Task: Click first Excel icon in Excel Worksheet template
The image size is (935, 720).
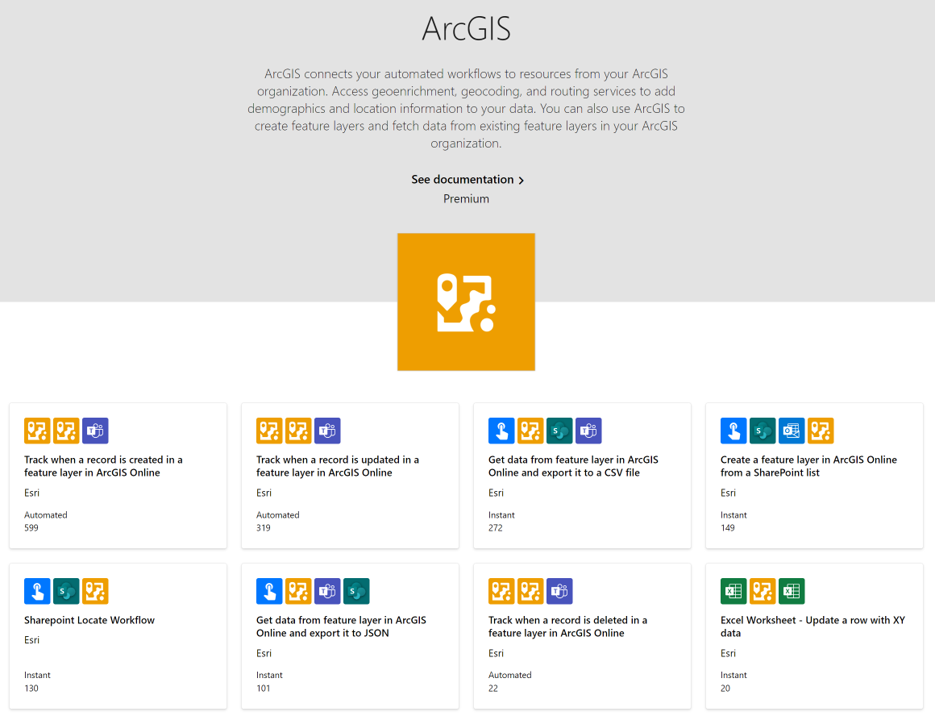Action: coord(733,591)
